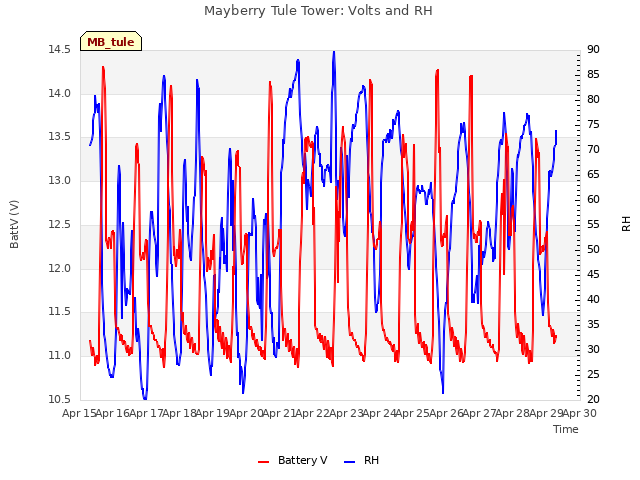
Task: Click the 75 right axis tick label
Action: point(593,124)
